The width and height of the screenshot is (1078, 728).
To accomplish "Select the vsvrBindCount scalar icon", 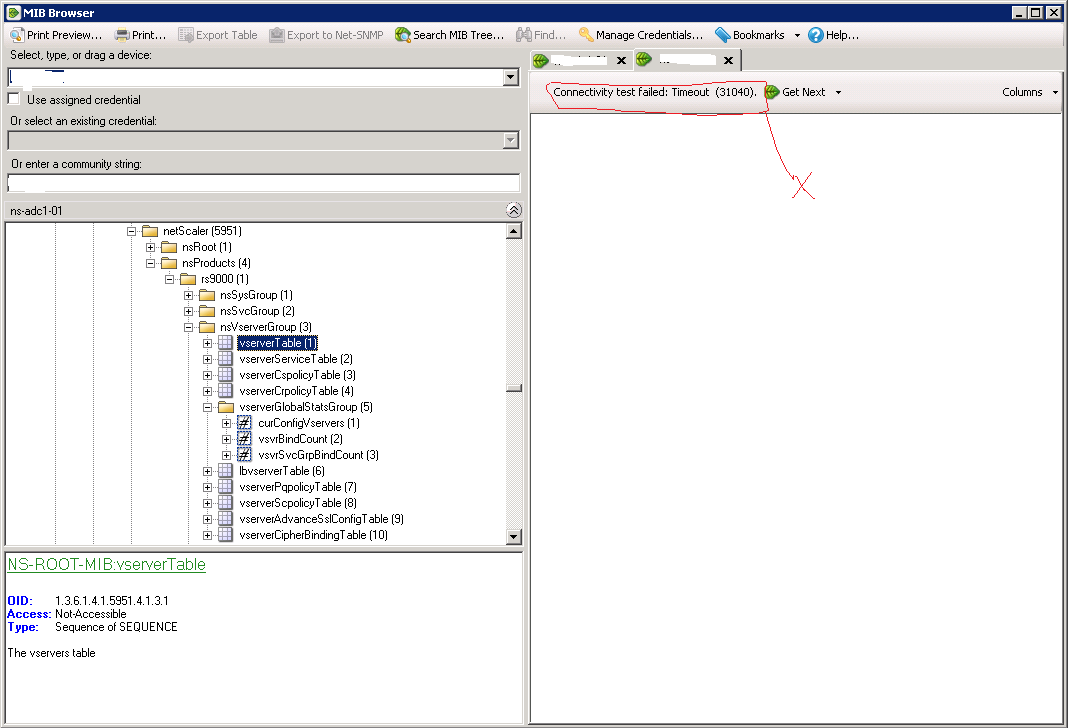I will [243, 438].
